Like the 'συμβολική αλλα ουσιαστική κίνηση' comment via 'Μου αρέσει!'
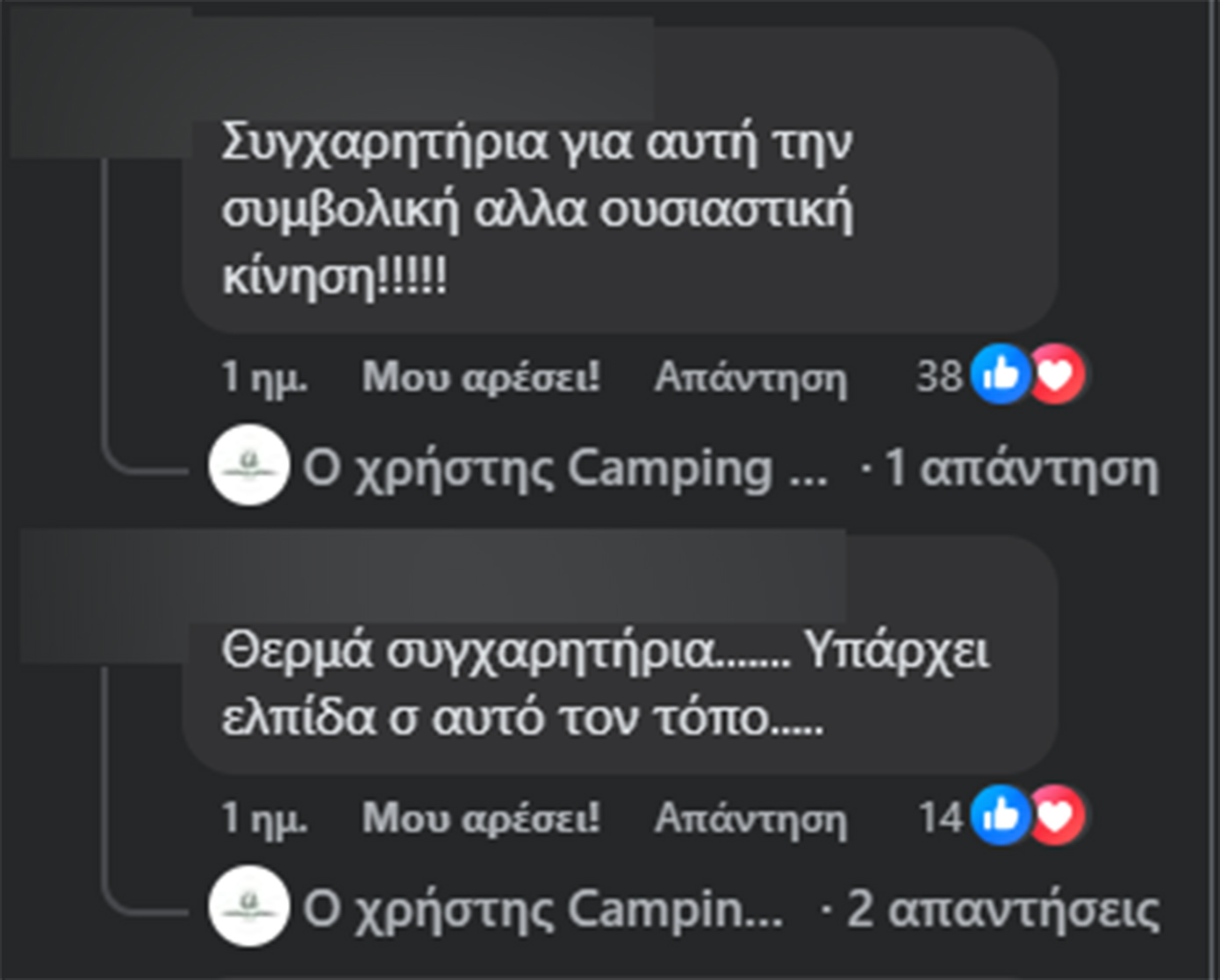The height and width of the screenshot is (980, 1220). coord(481,377)
